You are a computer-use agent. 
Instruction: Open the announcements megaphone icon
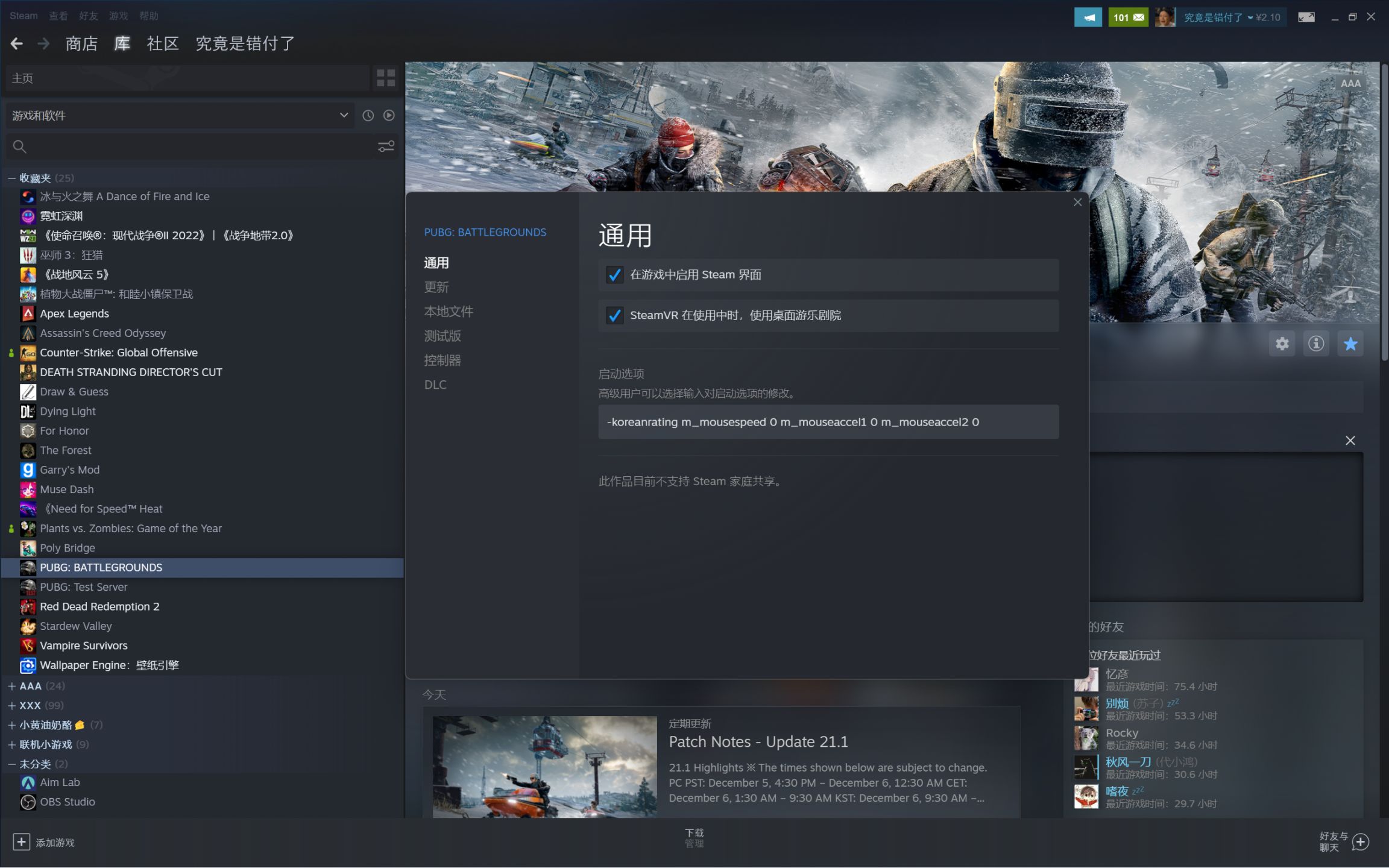click(1088, 17)
